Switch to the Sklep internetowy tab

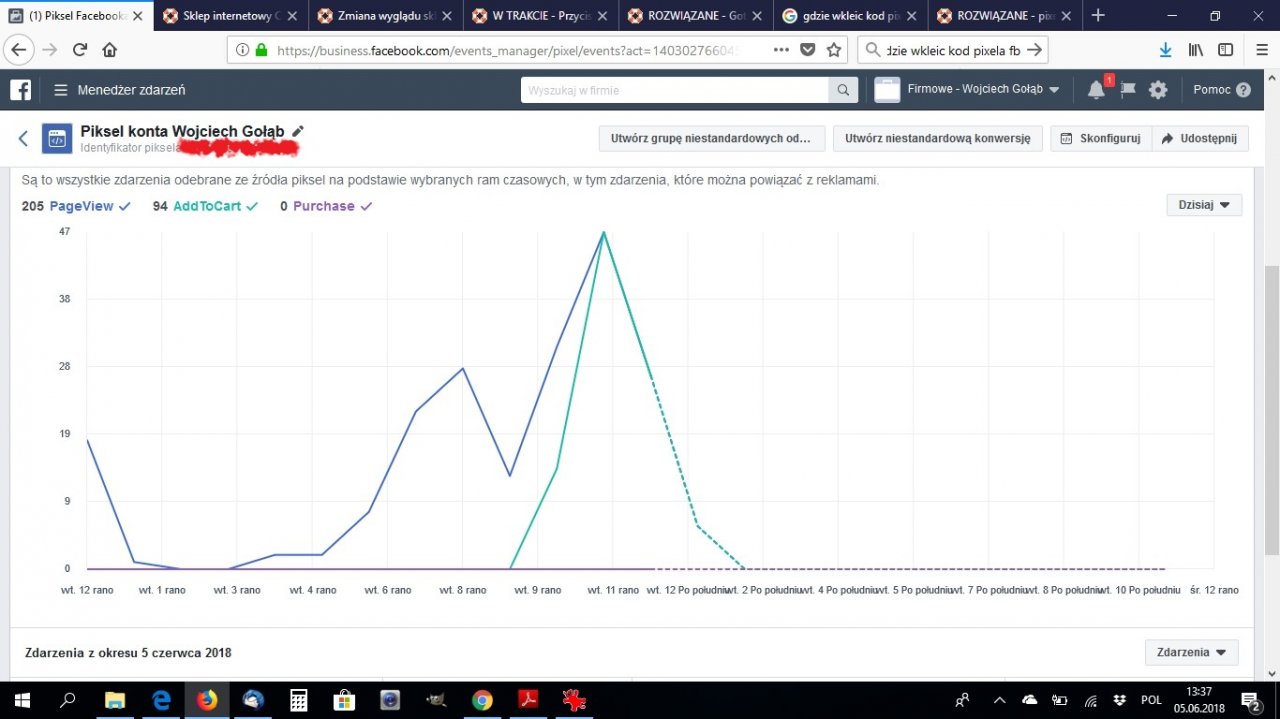[229, 15]
